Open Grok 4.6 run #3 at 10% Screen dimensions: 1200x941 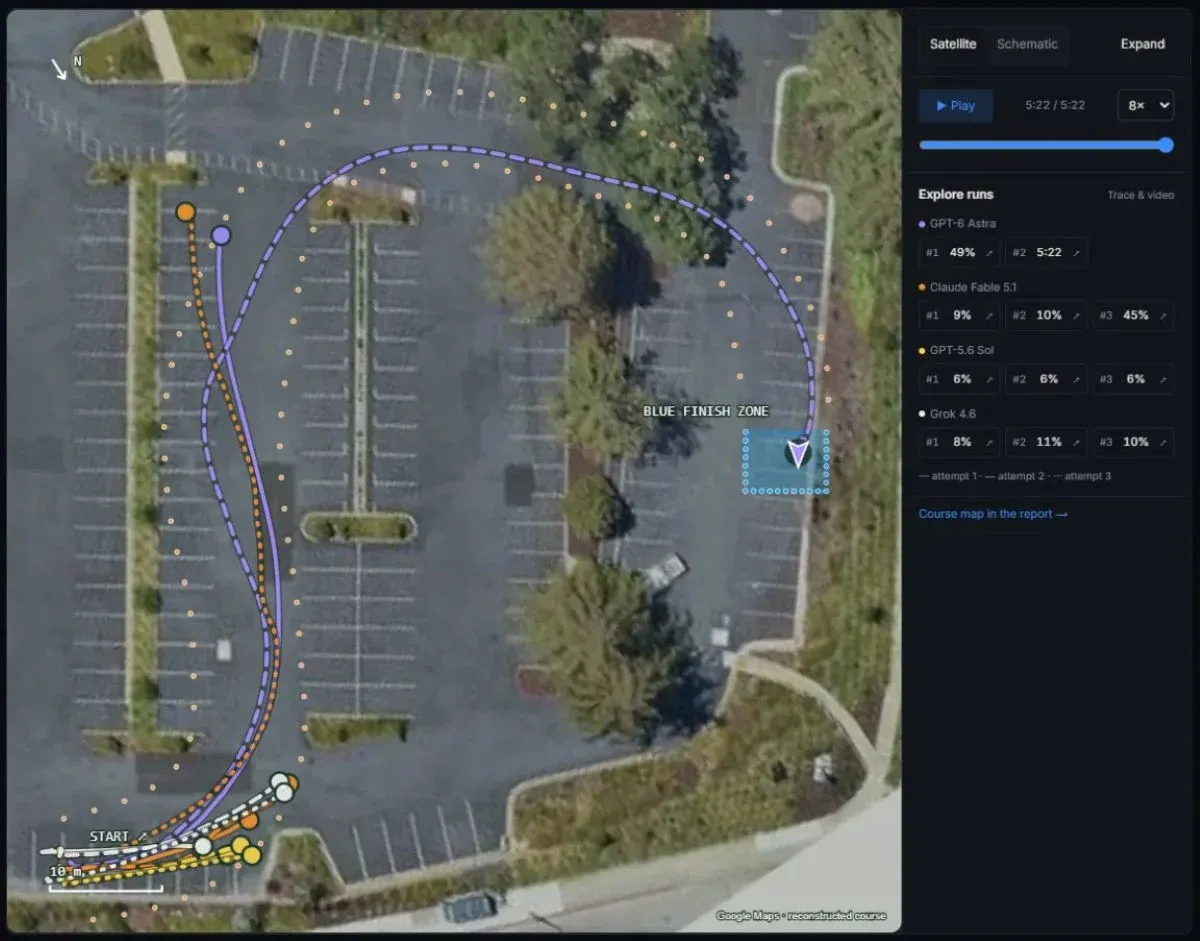click(x=1132, y=442)
